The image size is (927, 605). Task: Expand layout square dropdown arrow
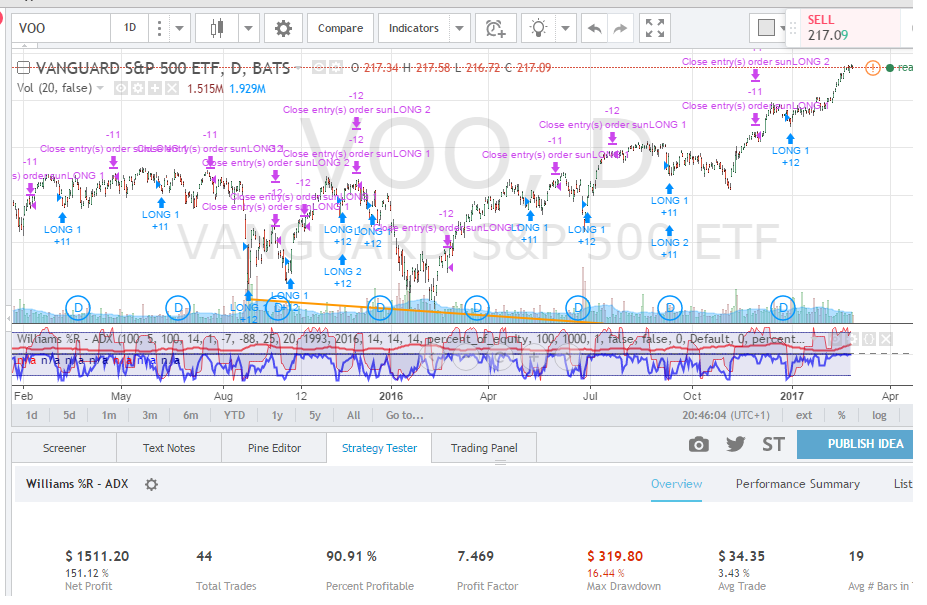tap(782, 28)
